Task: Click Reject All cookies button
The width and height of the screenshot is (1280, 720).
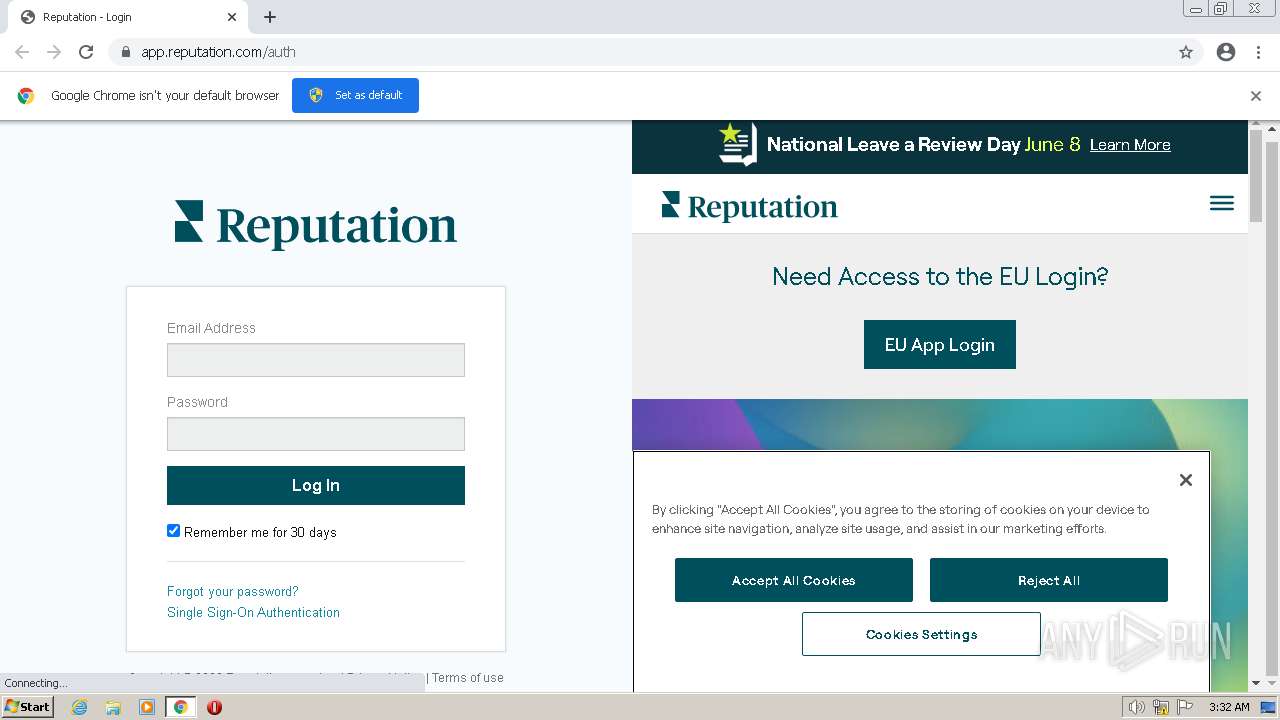Action: click(x=1049, y=580)
